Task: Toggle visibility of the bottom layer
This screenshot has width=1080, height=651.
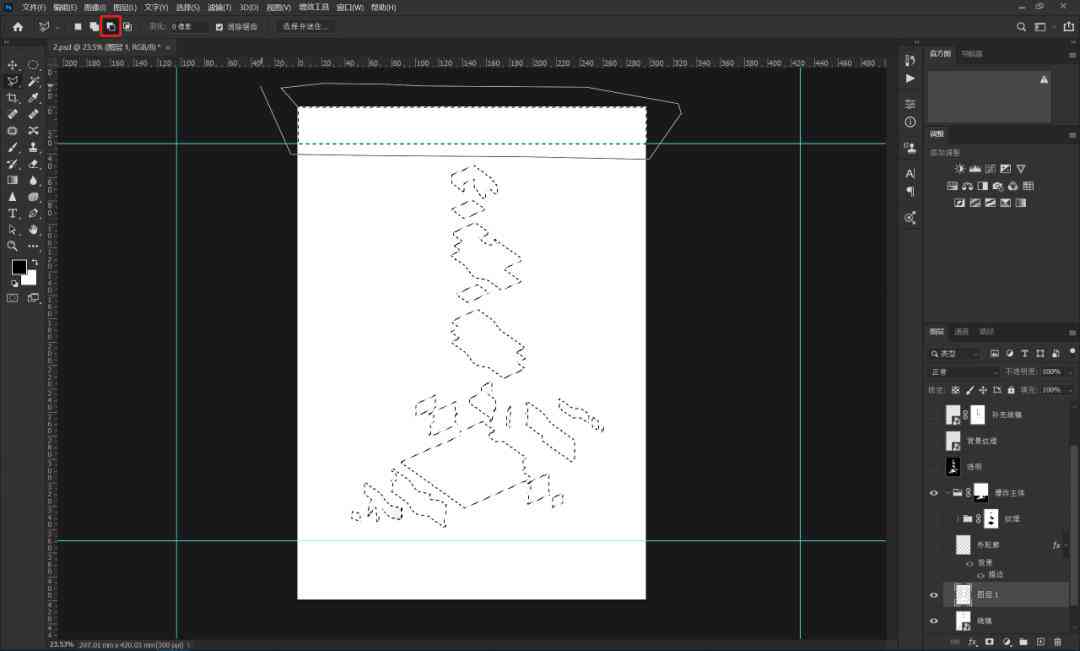Action: tap(934, 621)
